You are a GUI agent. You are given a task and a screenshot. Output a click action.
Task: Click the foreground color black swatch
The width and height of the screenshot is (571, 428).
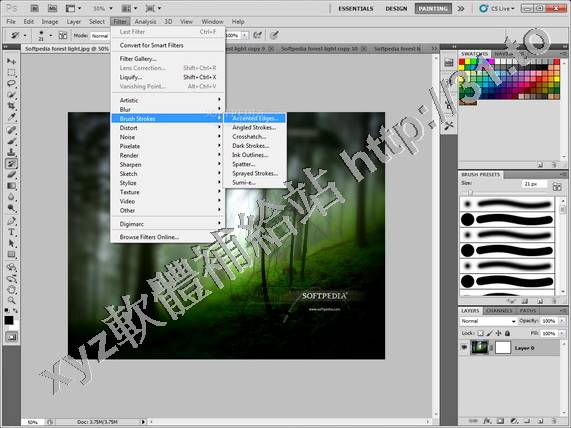9,320
